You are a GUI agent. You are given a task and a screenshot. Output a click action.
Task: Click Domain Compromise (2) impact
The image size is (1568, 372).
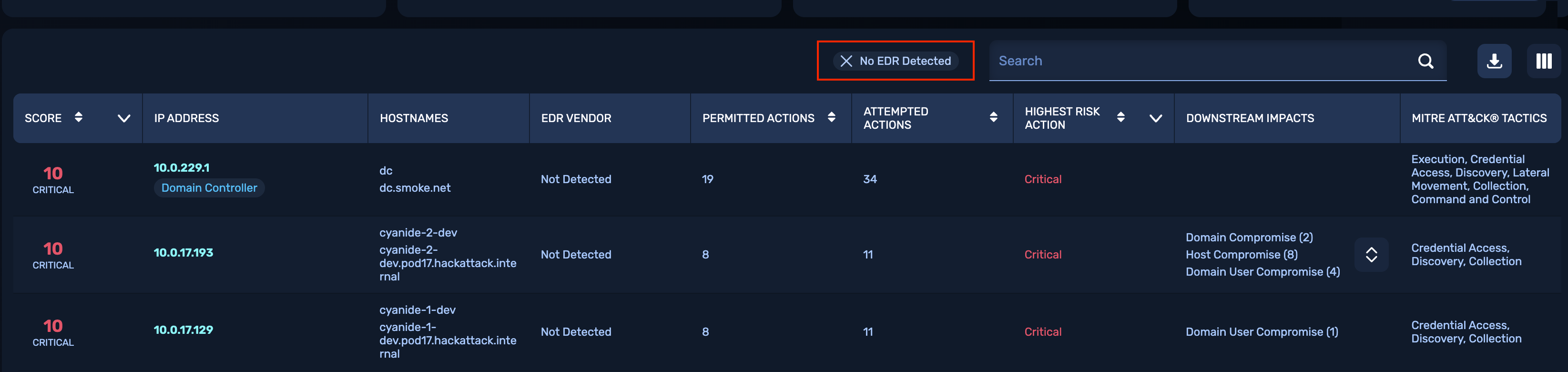point(1248,238)
